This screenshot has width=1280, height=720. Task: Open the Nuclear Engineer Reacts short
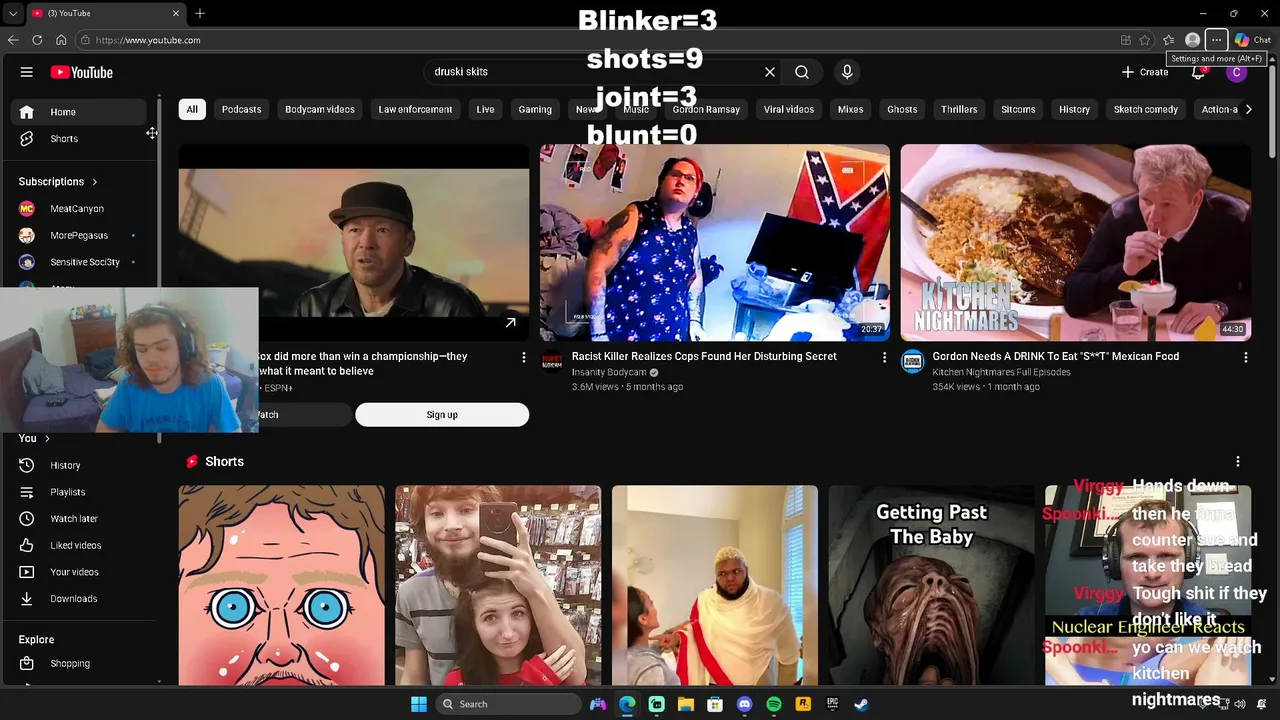1148,585
